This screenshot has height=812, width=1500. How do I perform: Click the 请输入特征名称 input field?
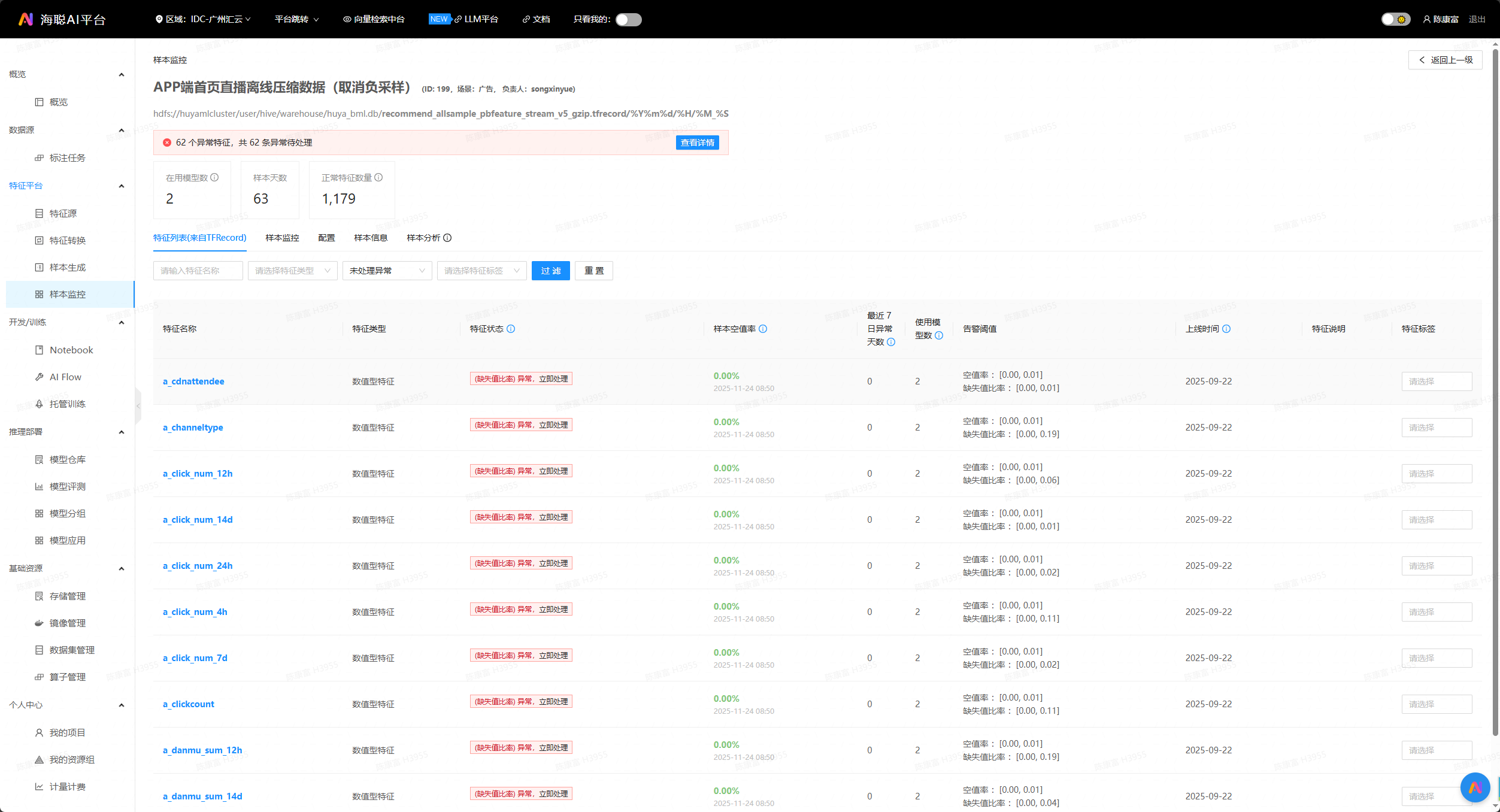(198, 271)
